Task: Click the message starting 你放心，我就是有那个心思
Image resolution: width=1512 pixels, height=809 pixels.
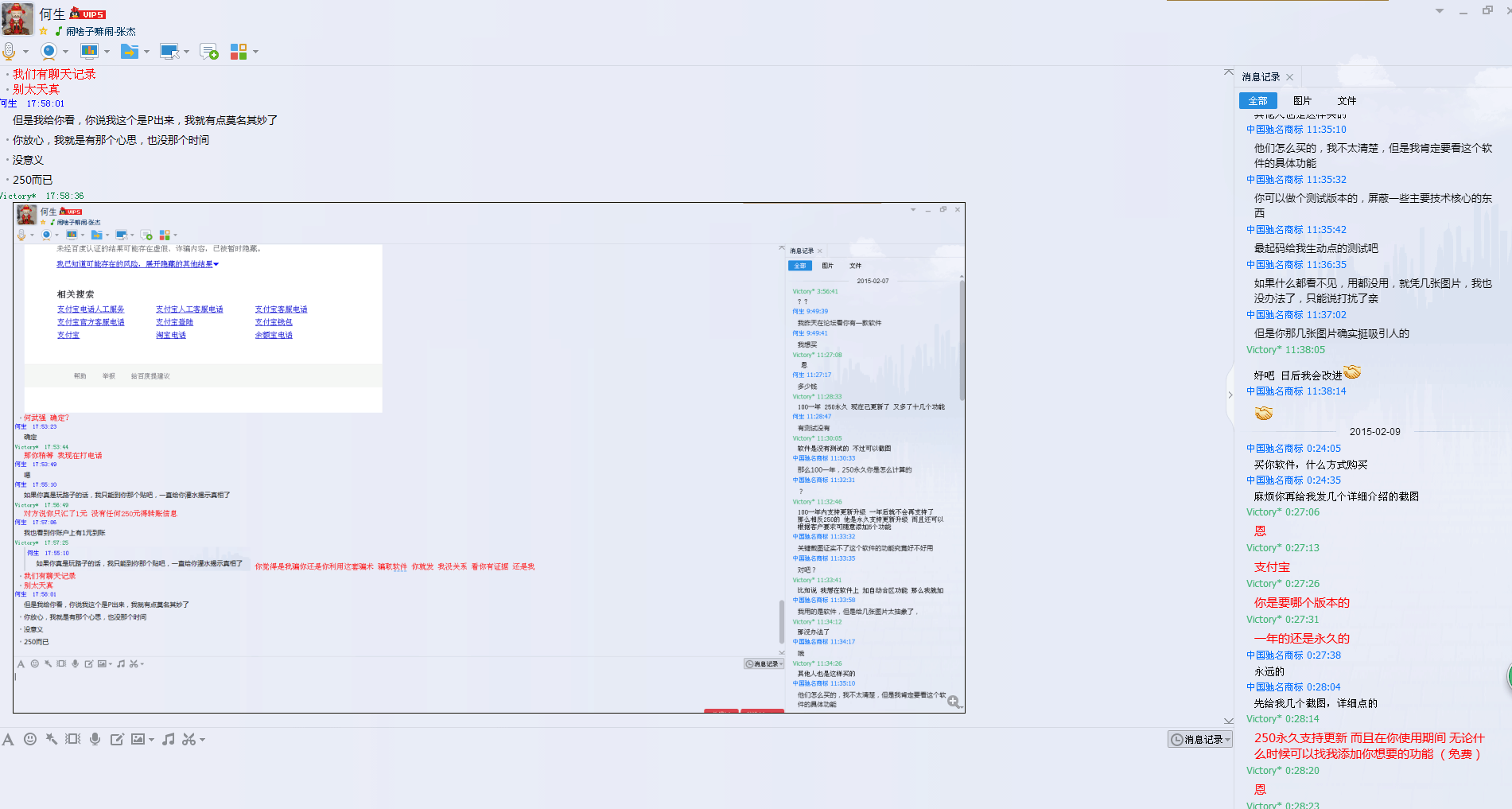Action: [x=111, y=140]
